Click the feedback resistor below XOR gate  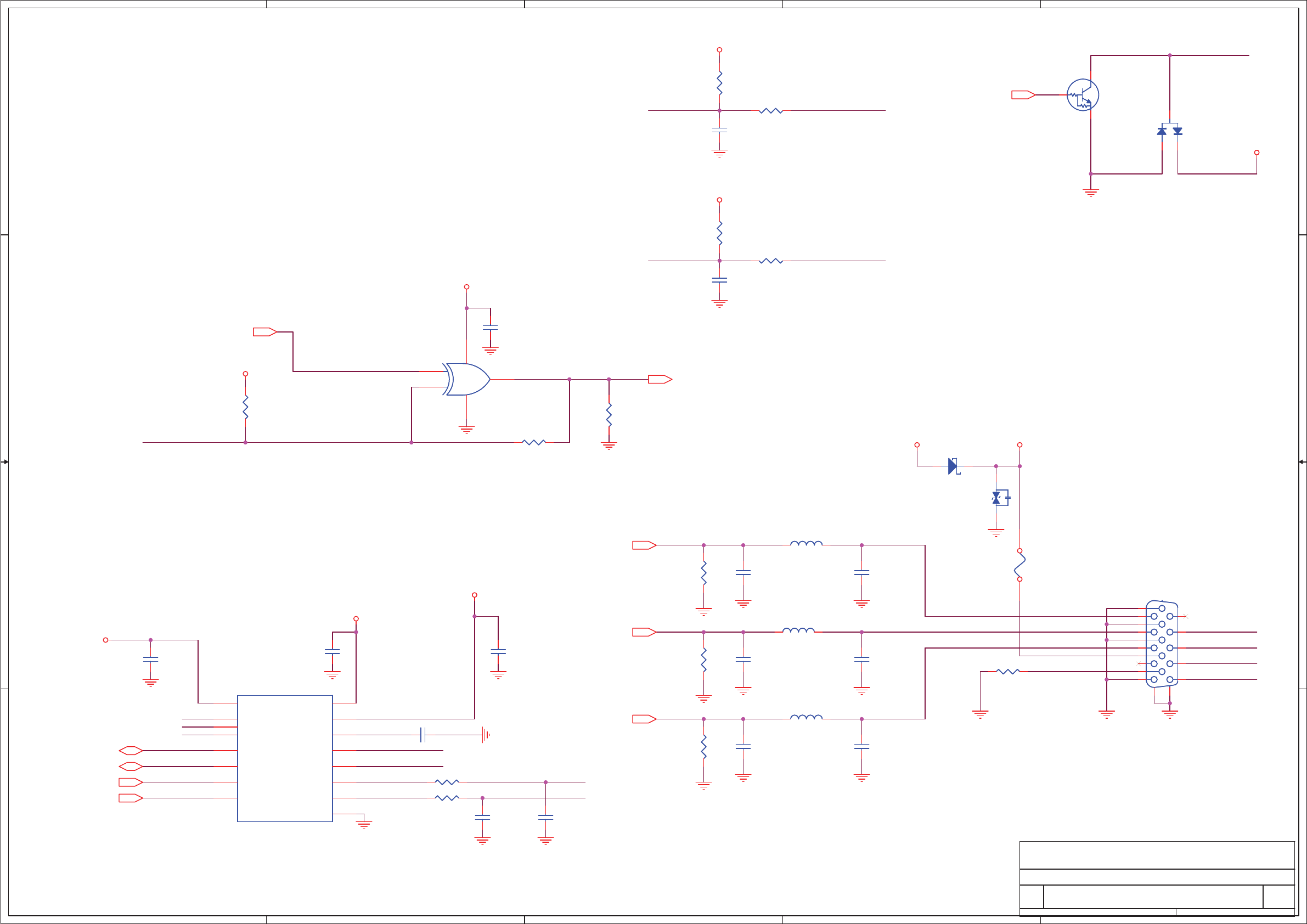(533, 442)
